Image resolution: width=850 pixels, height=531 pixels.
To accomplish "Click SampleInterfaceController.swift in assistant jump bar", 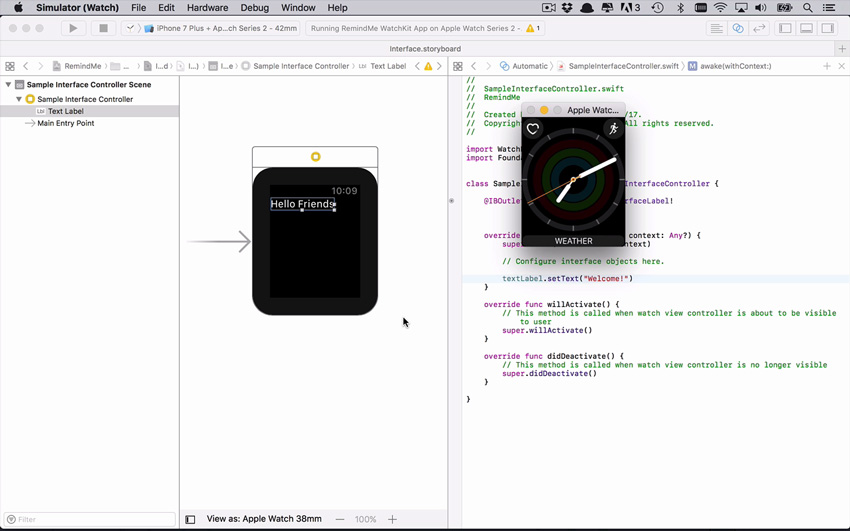I will tap(618, 66).
